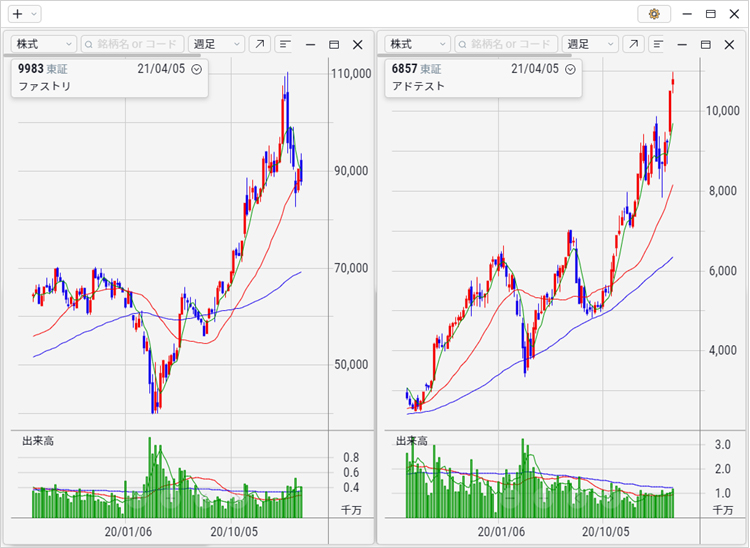
Task: Expand the circled chevron in アドテスト info box
Action: pos(570,69)
